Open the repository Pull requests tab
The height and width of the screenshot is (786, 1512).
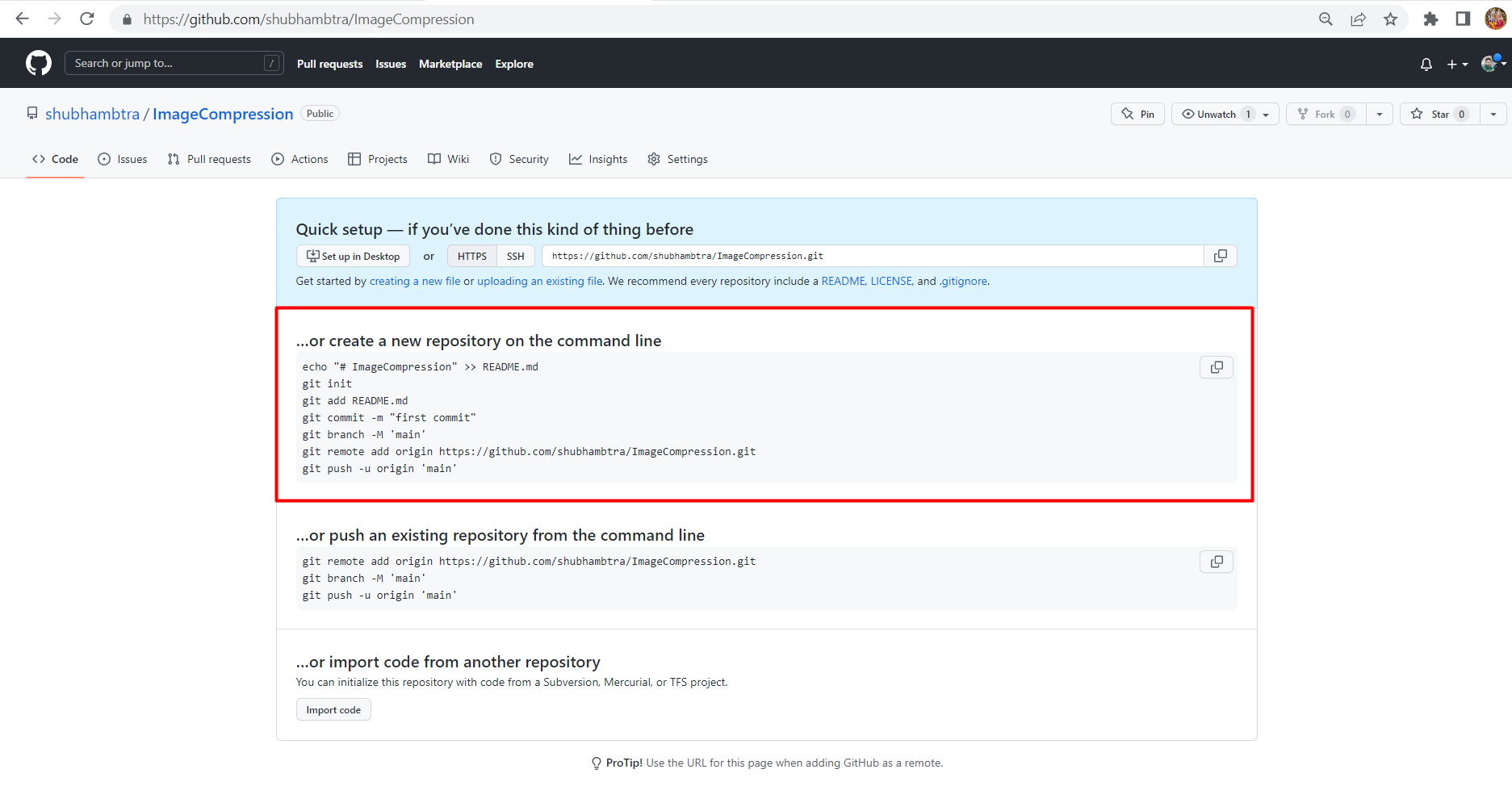click(x=209, y=159)
